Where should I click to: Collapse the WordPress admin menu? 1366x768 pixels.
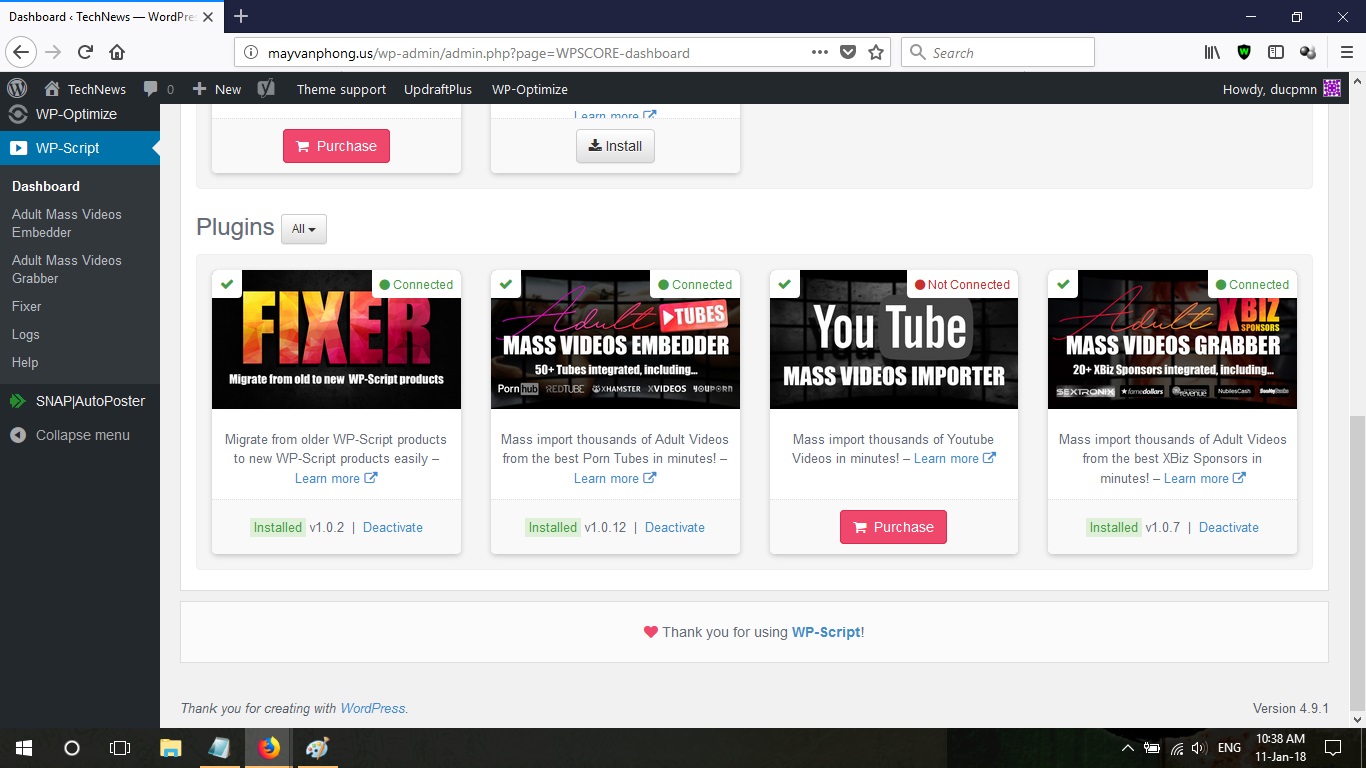80,435
